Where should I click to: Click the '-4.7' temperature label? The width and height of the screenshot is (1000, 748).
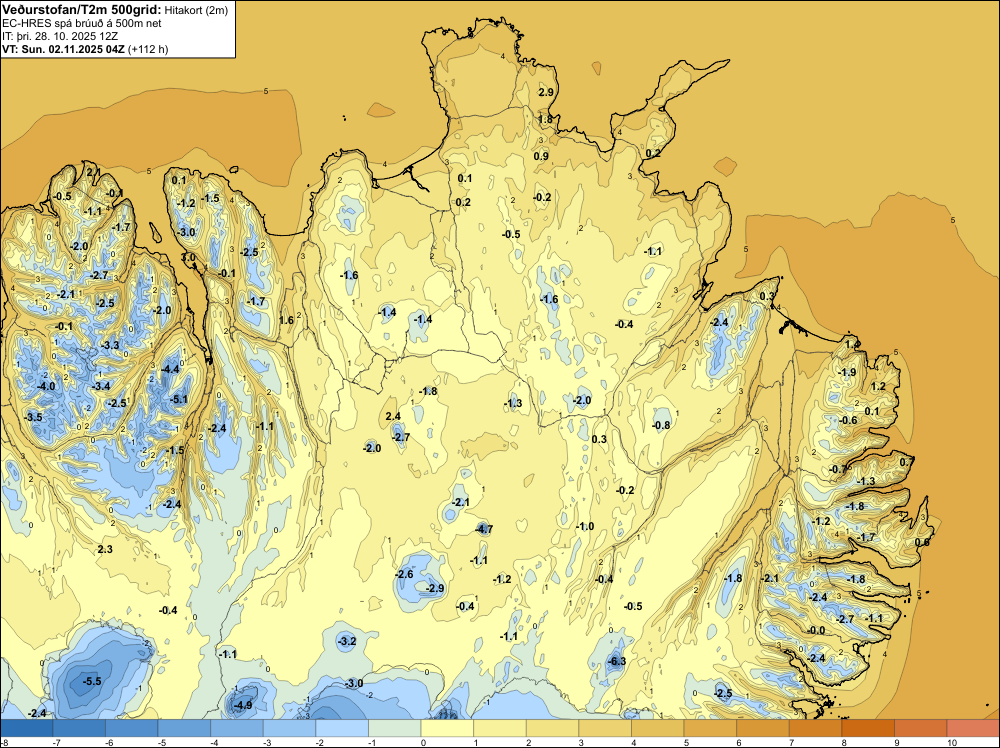click(484, 529)
